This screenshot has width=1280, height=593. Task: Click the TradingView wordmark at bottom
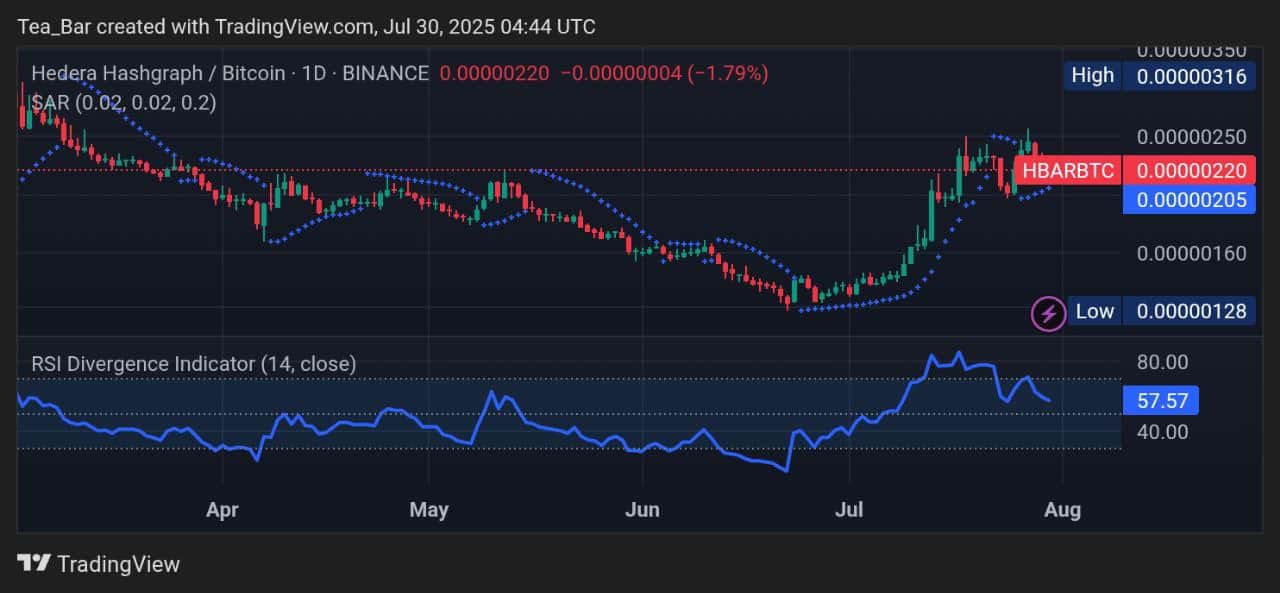(x=119, y=564)
